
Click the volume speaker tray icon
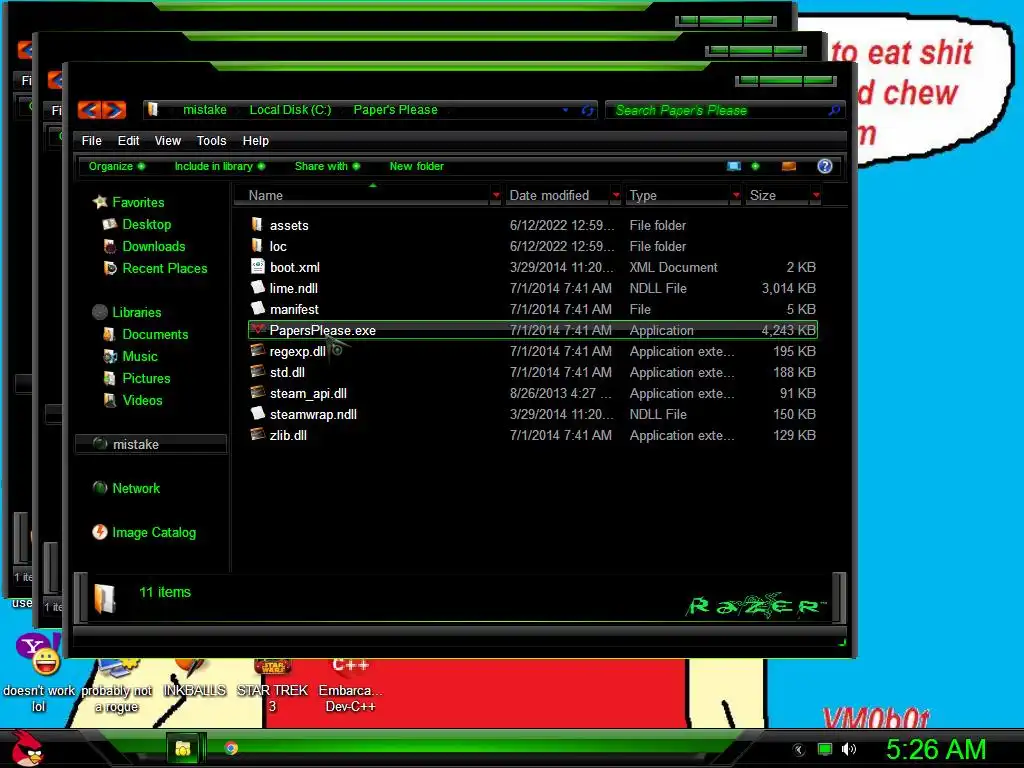849,749
